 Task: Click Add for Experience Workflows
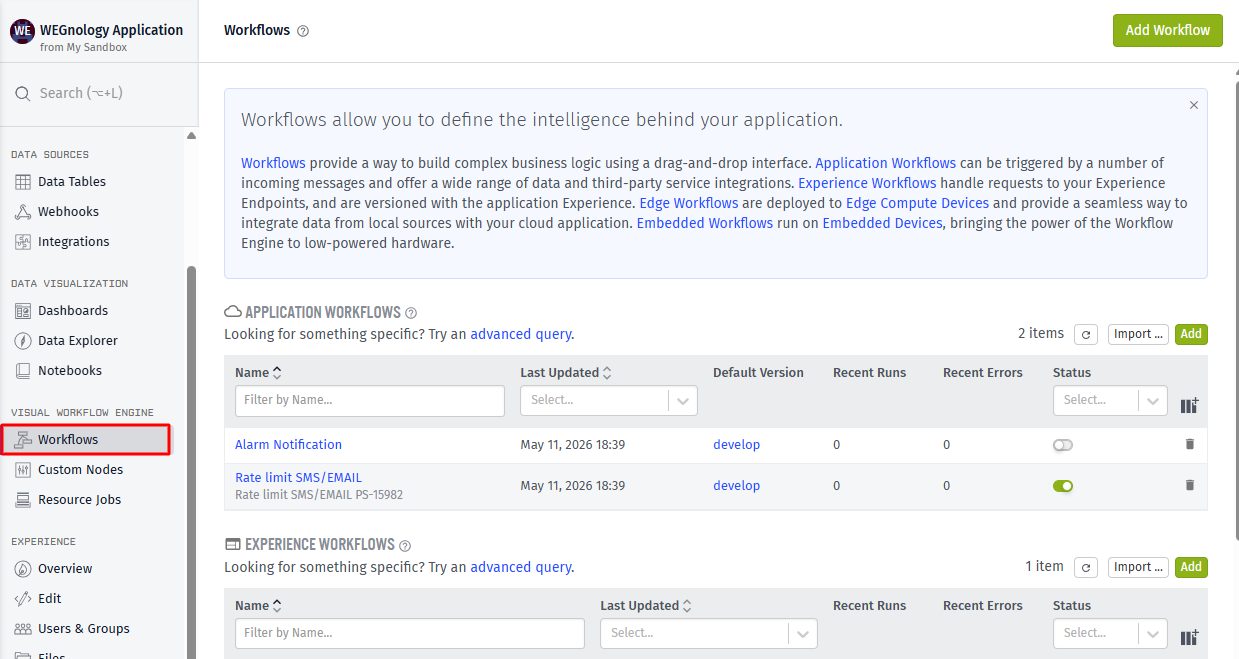click(x=1191, y=567)
